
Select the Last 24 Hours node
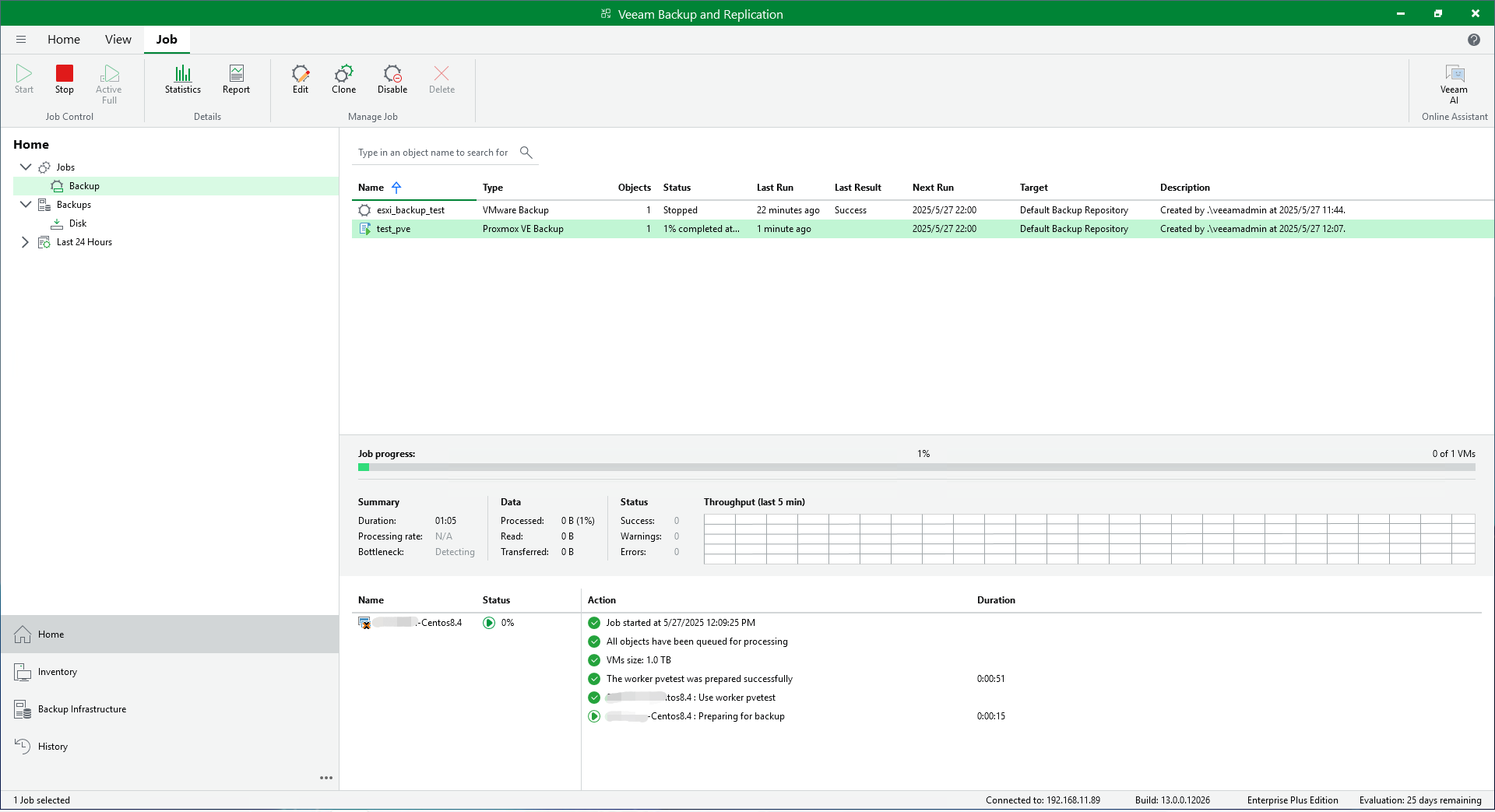84,242
